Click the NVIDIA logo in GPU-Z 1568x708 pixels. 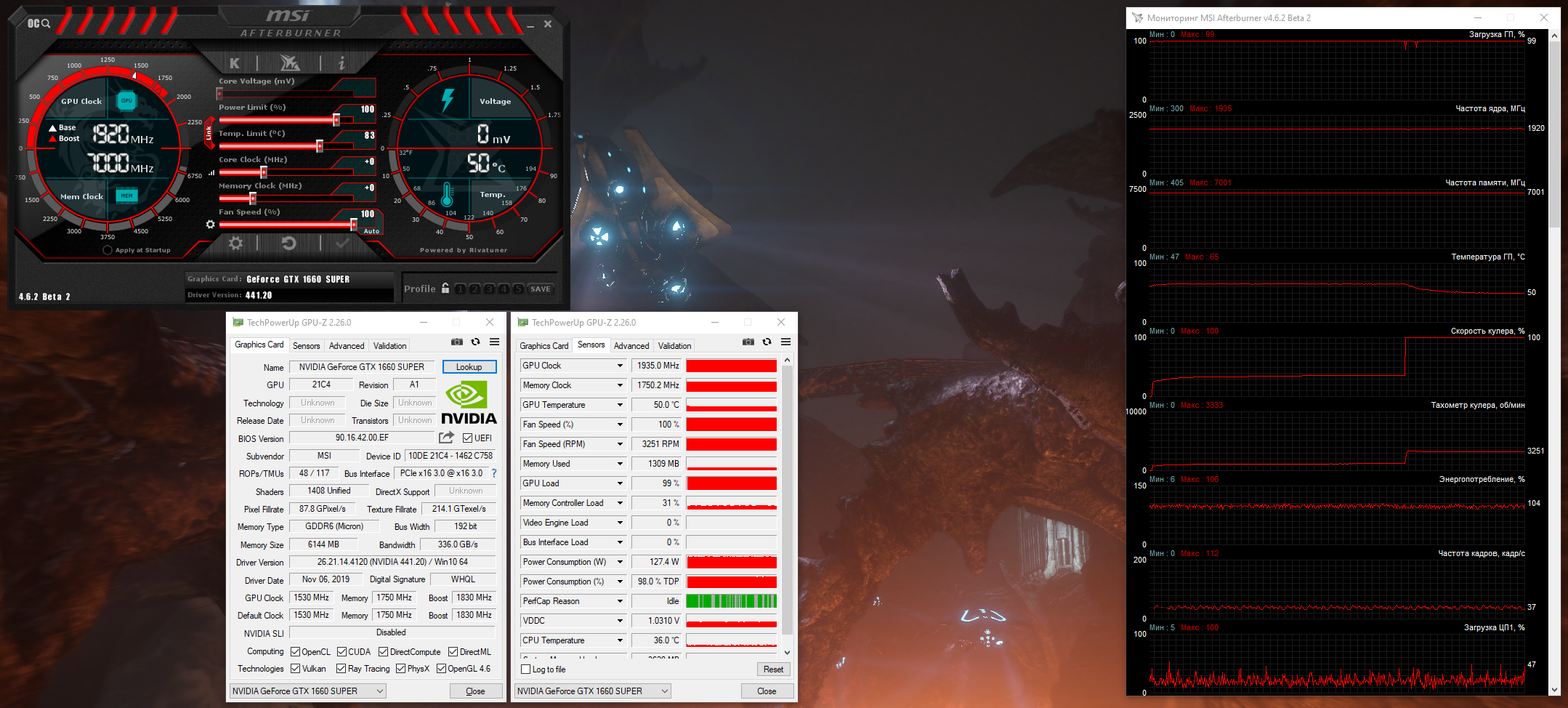(x=469, y=403)
